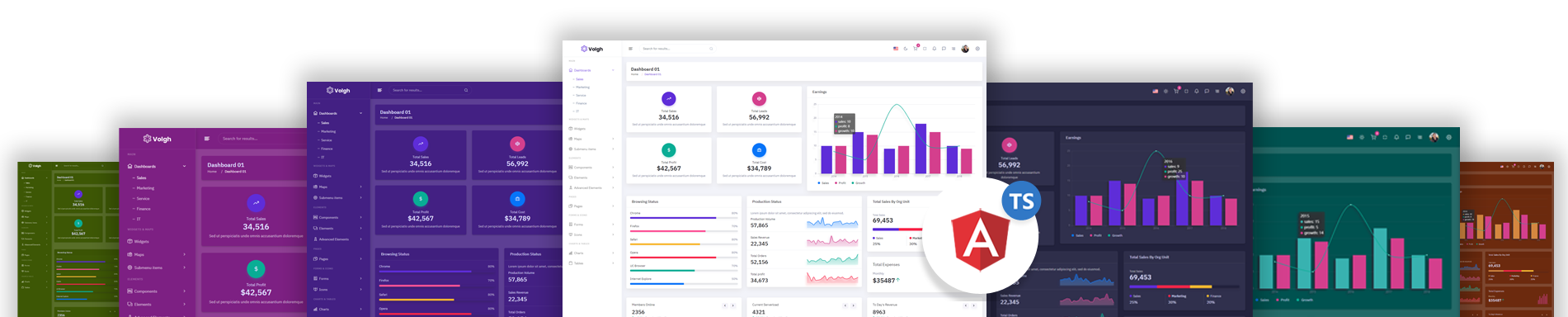Click Total Cost blue icon in white dashboard
Viewport: 1568px width, 317px height.
tap(759, 149)
